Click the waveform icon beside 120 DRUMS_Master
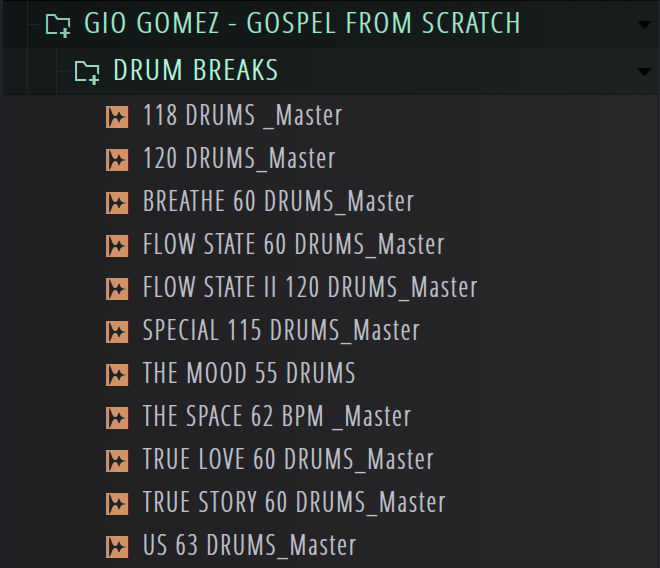The height and width of the screenshot is (568, 660). pos(117,159)
